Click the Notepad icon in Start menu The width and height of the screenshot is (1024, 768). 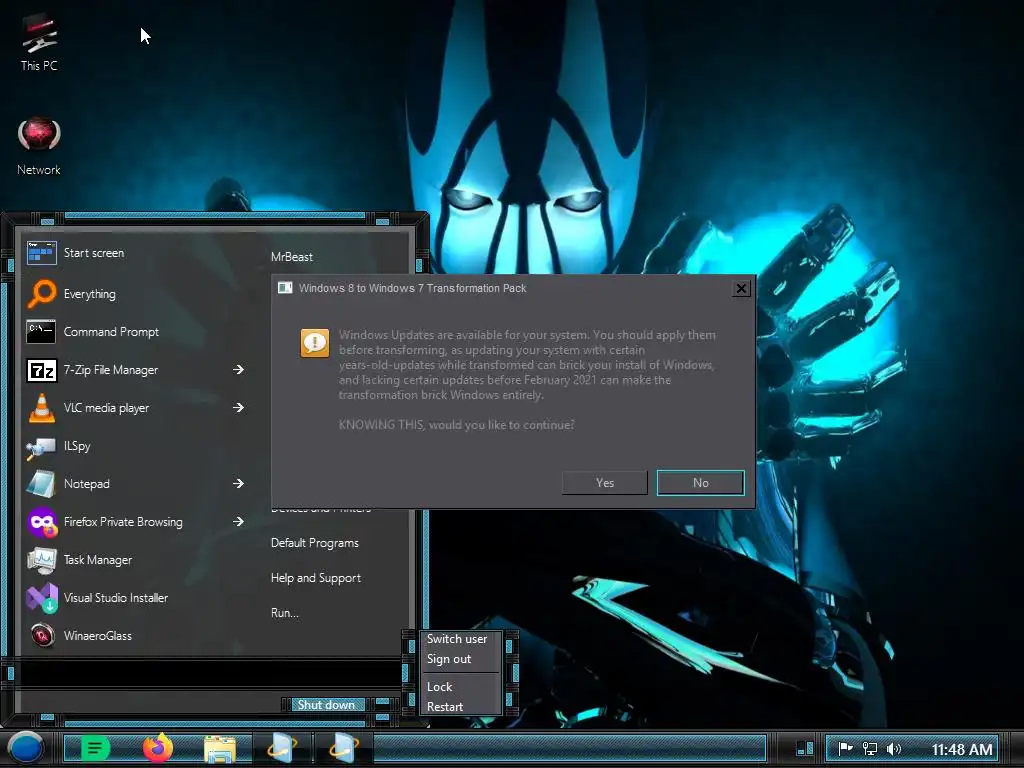coord(41,484)
